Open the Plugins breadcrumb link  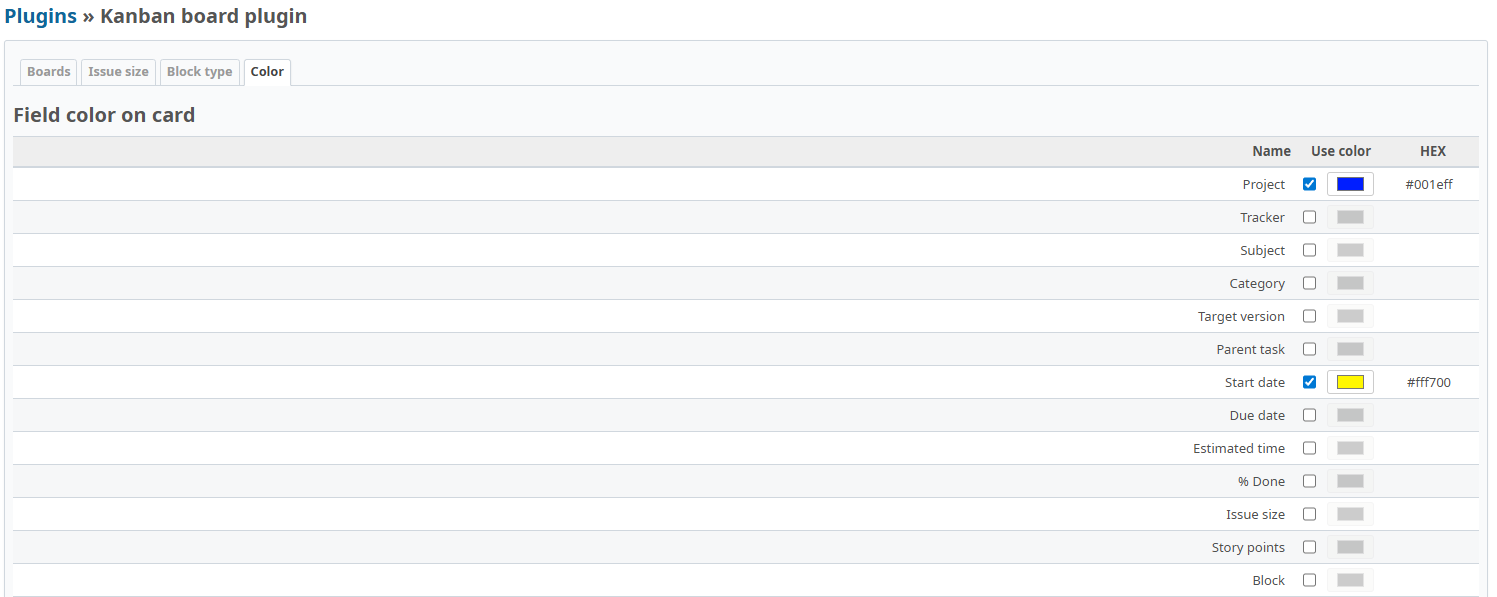pos(41,16)
